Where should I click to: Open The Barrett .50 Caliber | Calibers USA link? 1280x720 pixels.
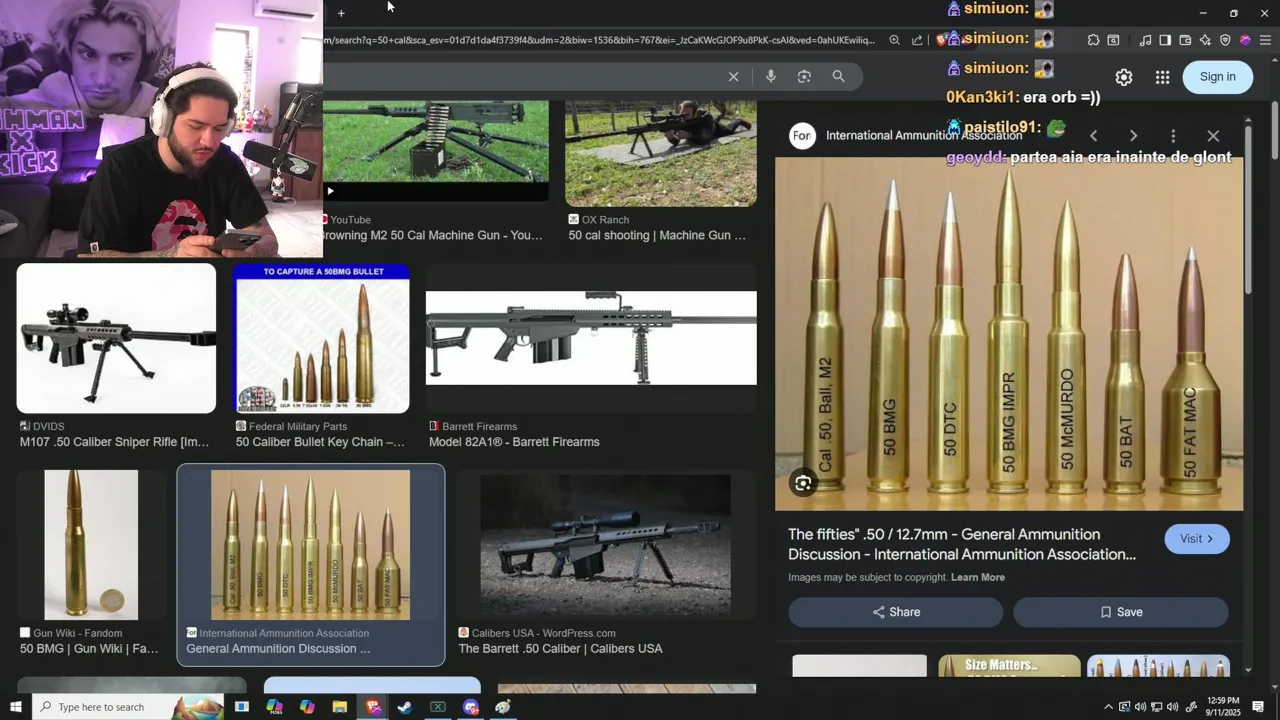point(560,649)
